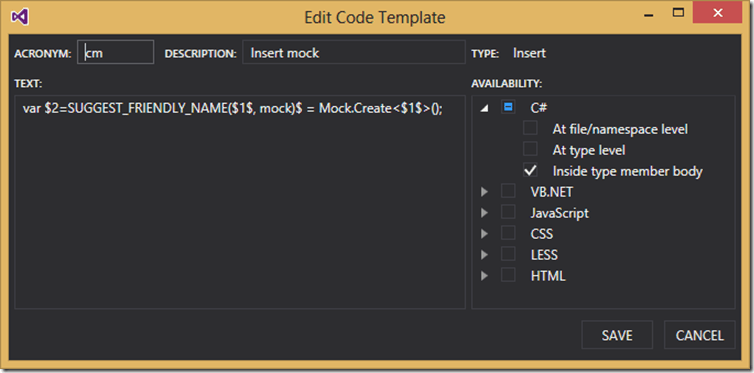This screenshot has height=373, width=754.
Task: Click 'At file/namespace level' label text
Action: 620,129
